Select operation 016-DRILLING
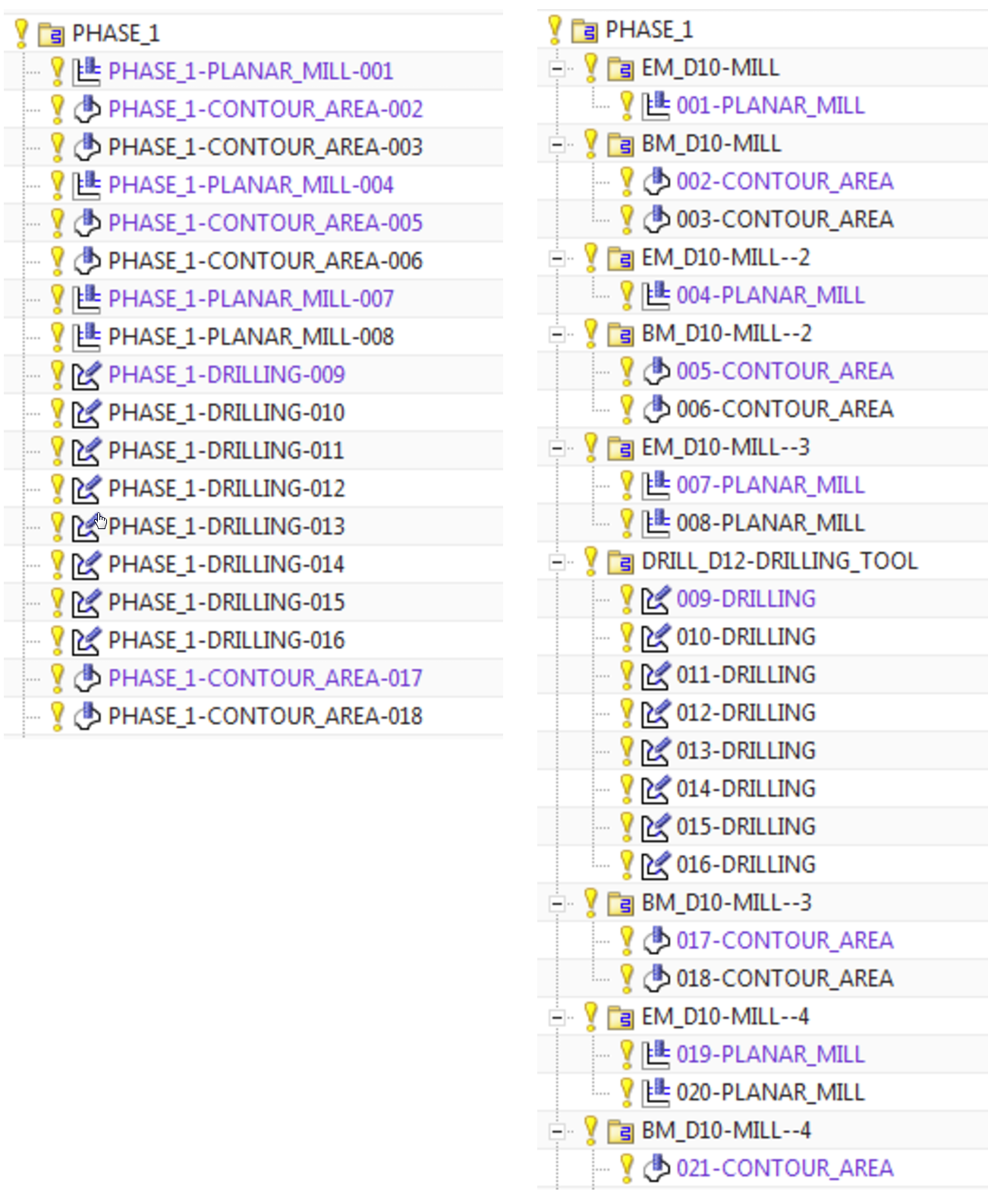This screenshot has width=988, height=1204. 746,865
